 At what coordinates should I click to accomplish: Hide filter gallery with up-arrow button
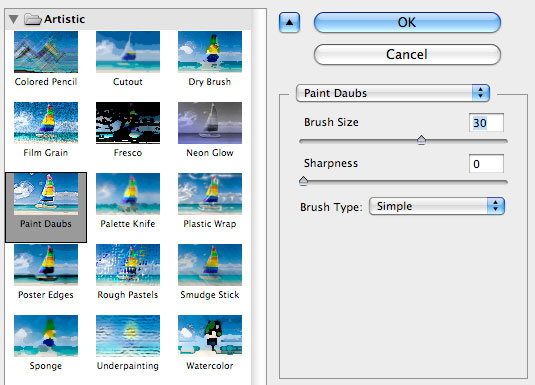(x=289, y=23)
